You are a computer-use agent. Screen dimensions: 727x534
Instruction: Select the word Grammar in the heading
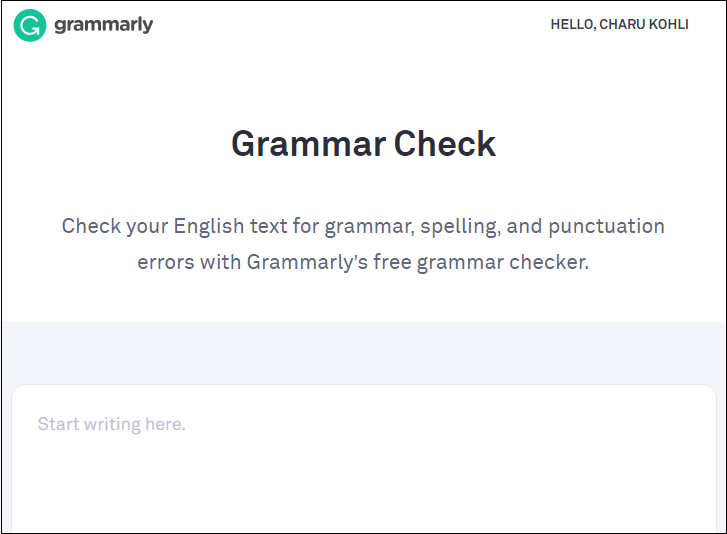click(x=308, y=144)
